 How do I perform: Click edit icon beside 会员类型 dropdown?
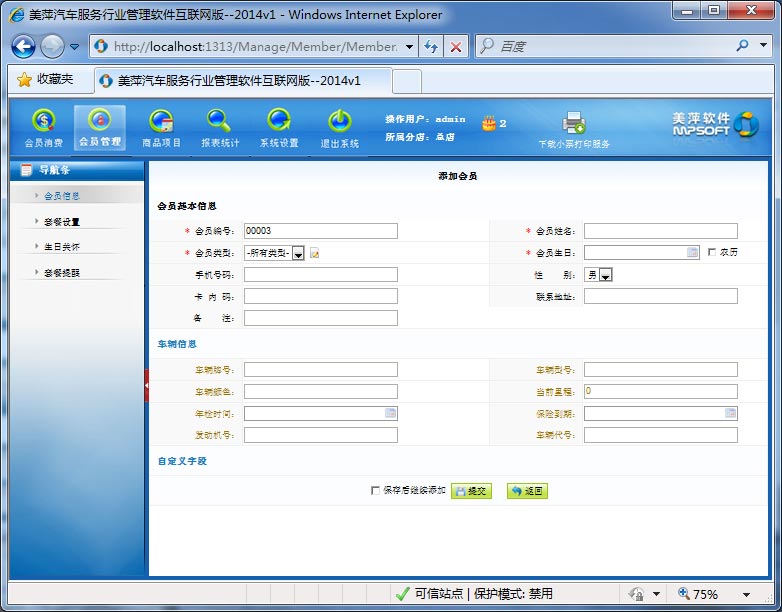[x=315, y=254]
